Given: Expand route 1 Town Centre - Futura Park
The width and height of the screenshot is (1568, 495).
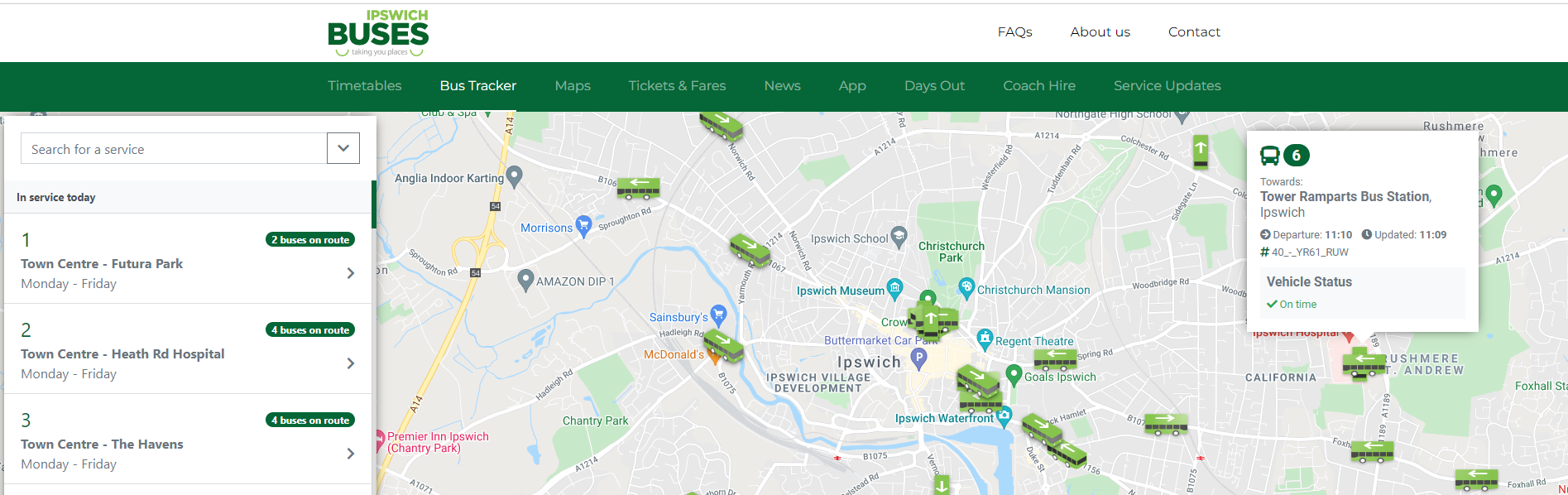Looking at the screenshot, I should [x=351, y=273].
